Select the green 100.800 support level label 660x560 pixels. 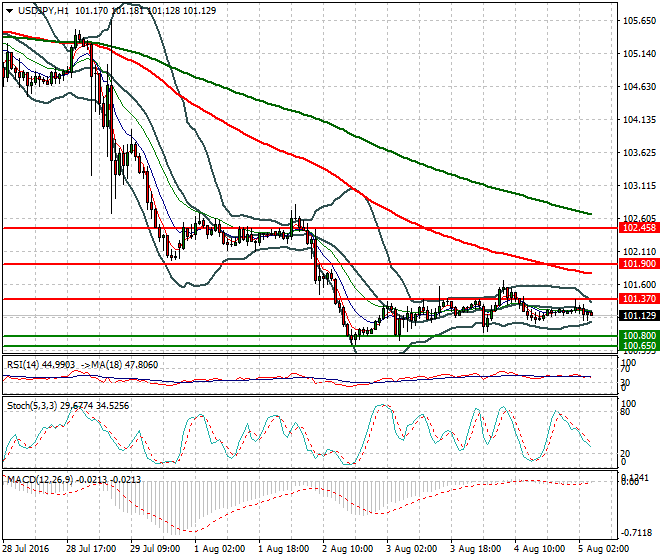639,336
